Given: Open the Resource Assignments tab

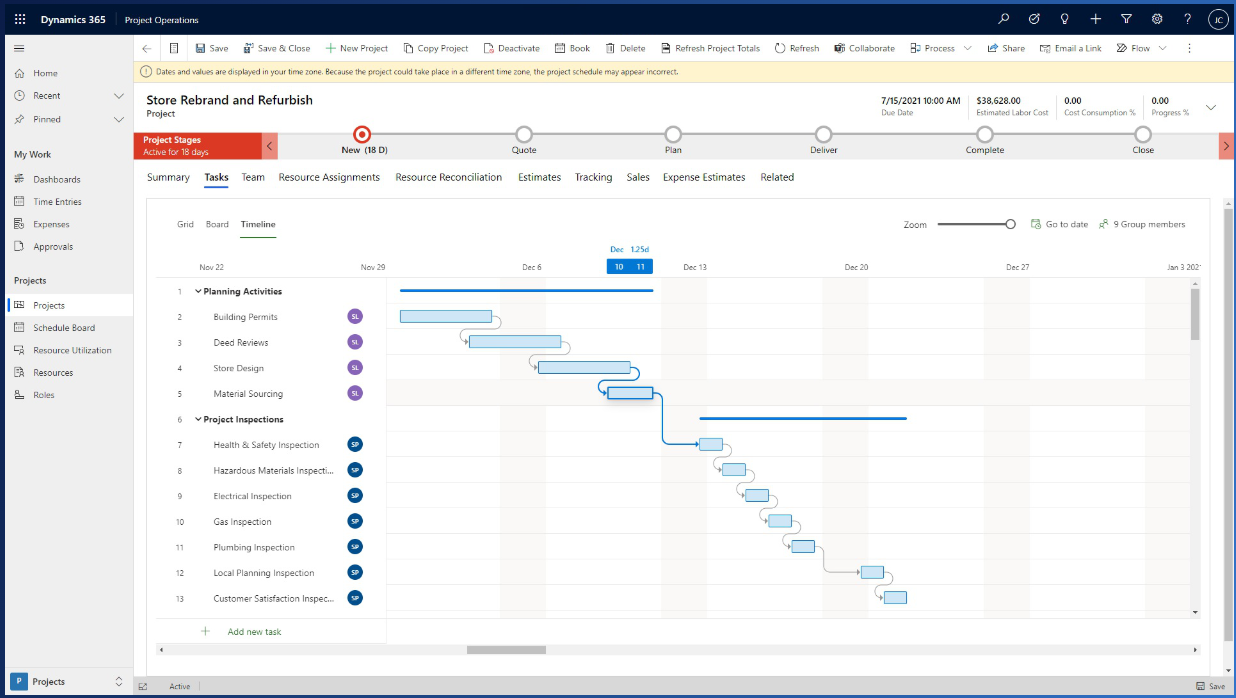Looking at the screenshot, I should coord(329,177).
